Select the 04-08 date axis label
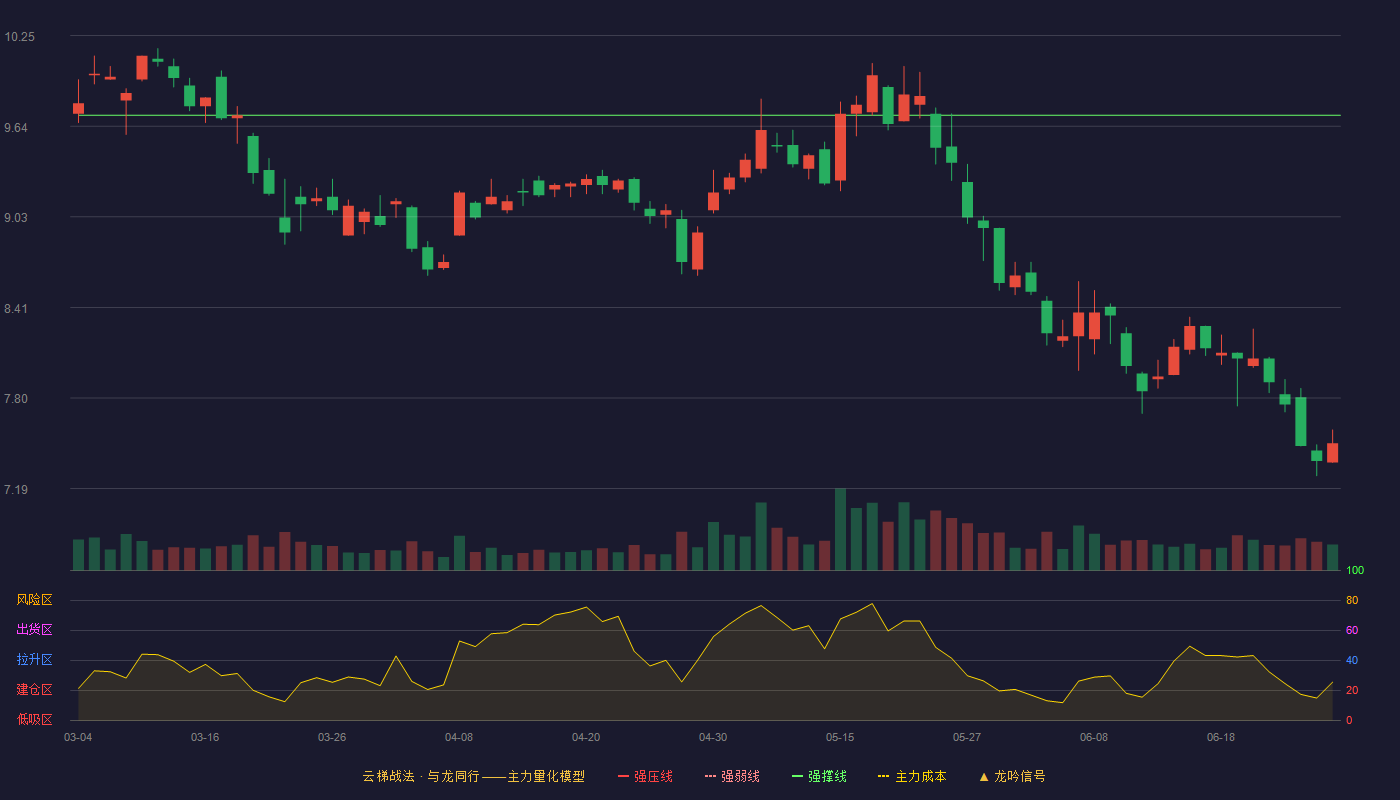Viewport: 1400px width, 800px height. (x=459, y=737)
